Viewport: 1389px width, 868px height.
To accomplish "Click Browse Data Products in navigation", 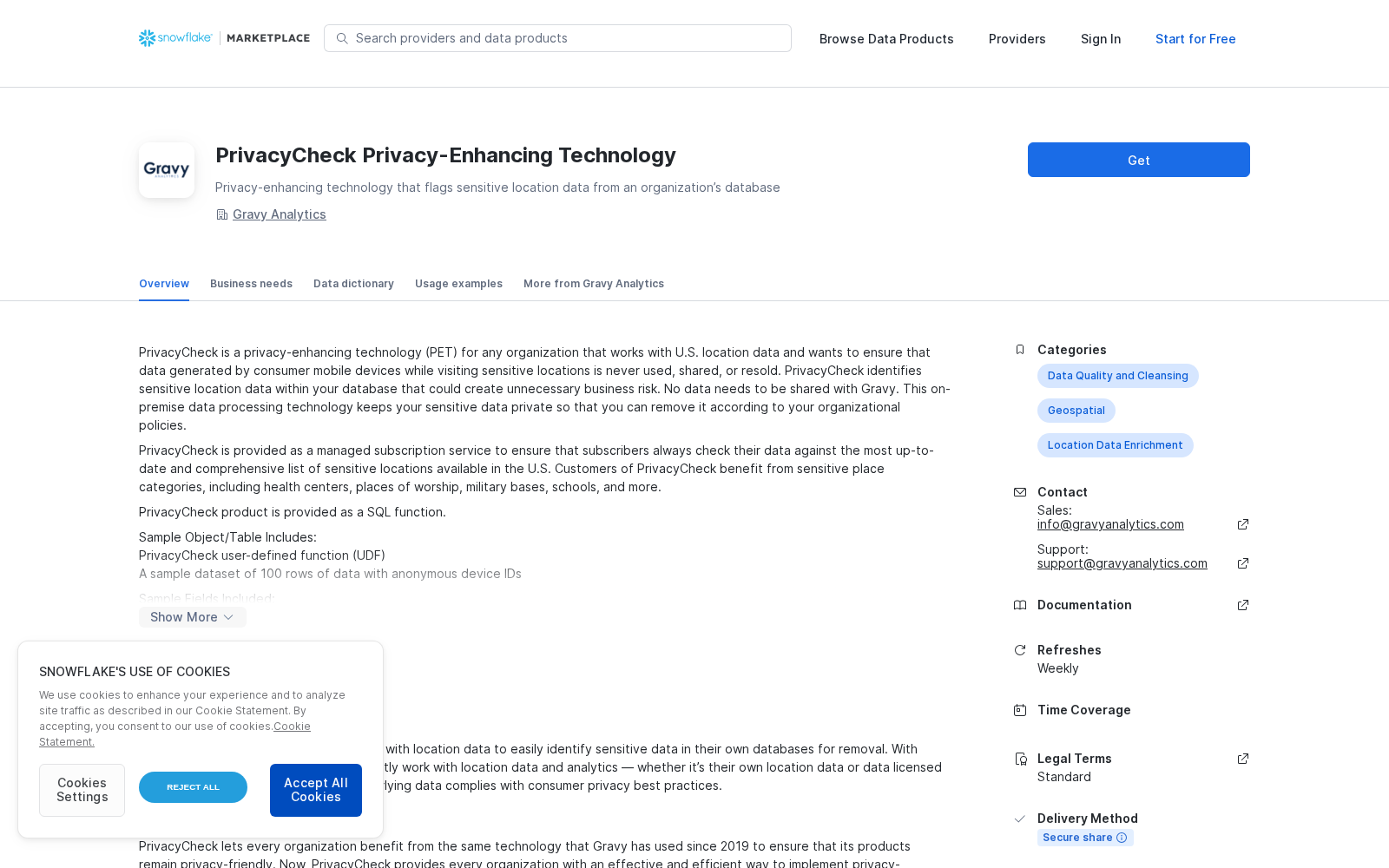I will click(886, 39).
